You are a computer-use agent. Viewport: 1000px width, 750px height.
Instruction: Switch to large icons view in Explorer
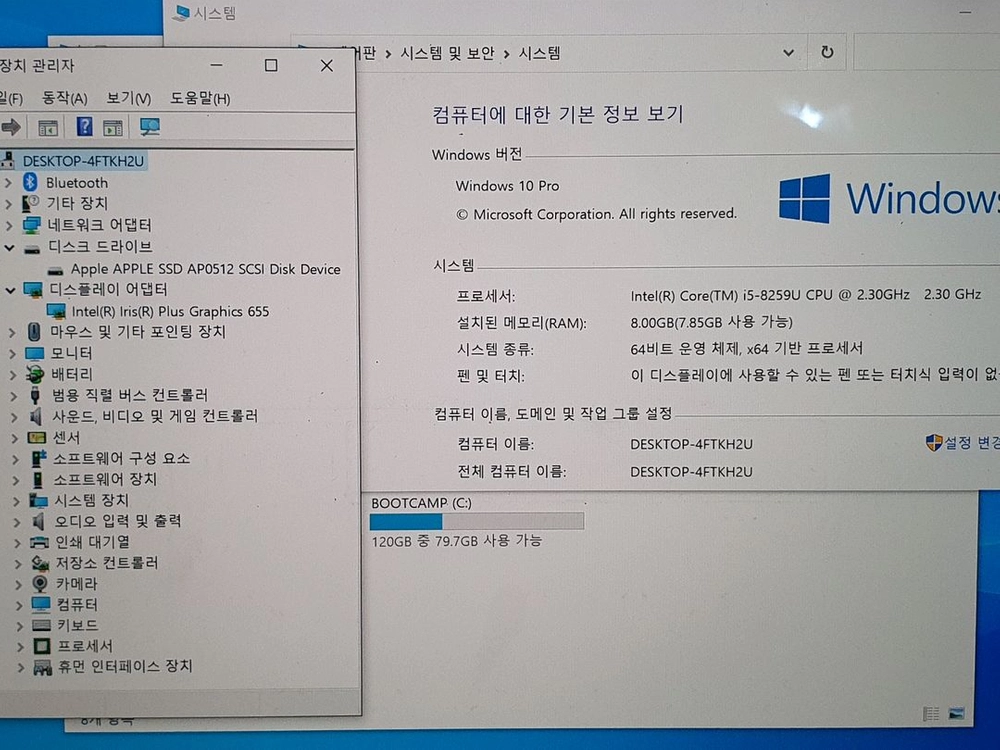click(956, 713)
